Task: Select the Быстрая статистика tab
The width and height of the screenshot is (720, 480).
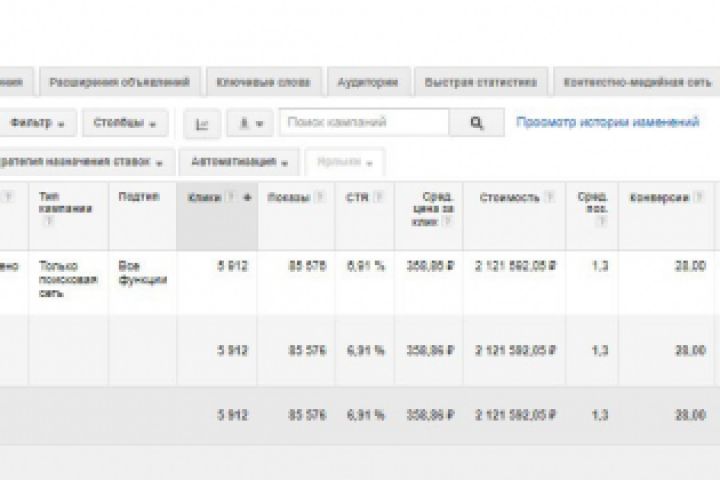Action: 481,82
